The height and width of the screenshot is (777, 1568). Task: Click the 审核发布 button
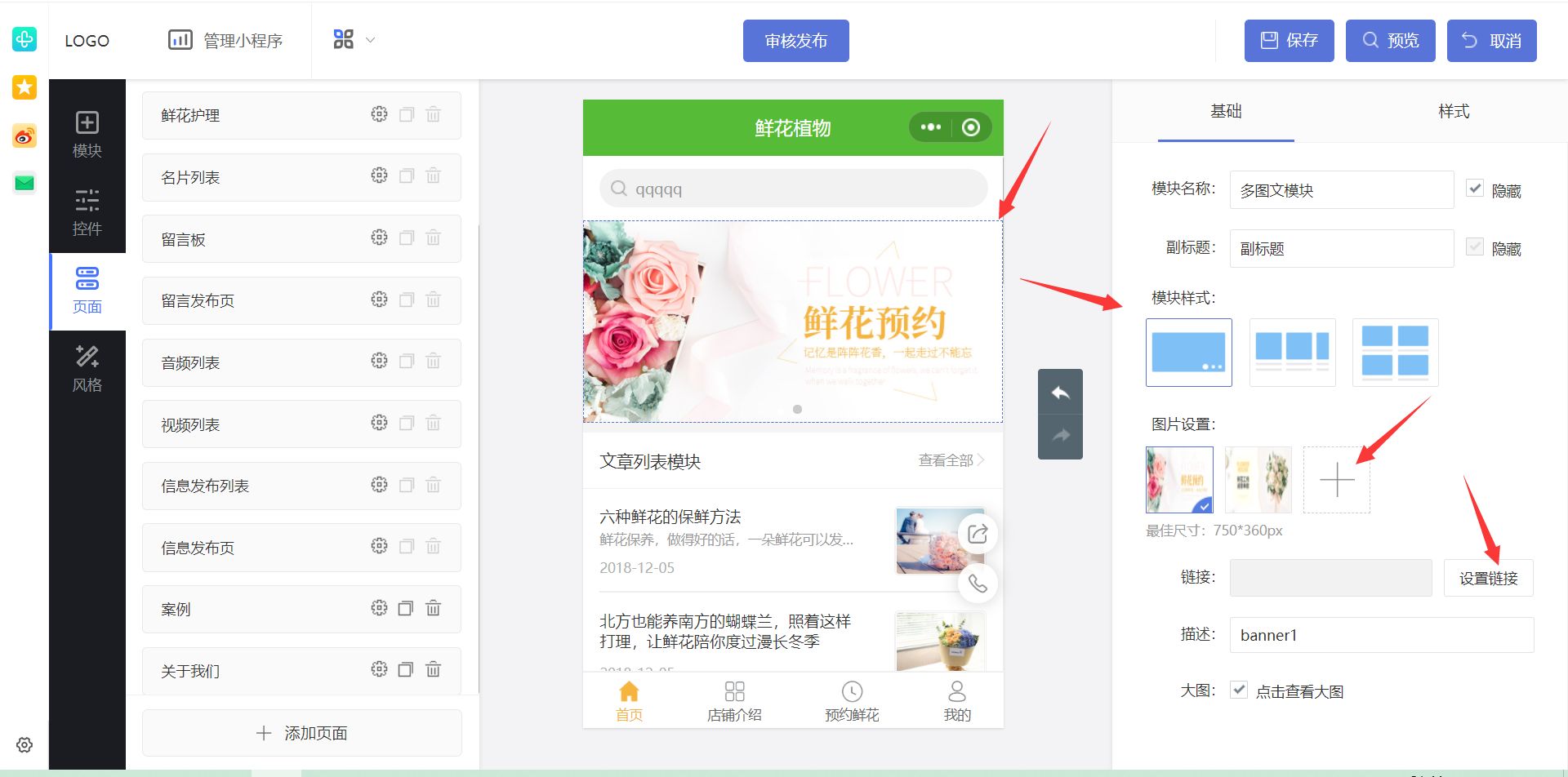click(795, 40)
